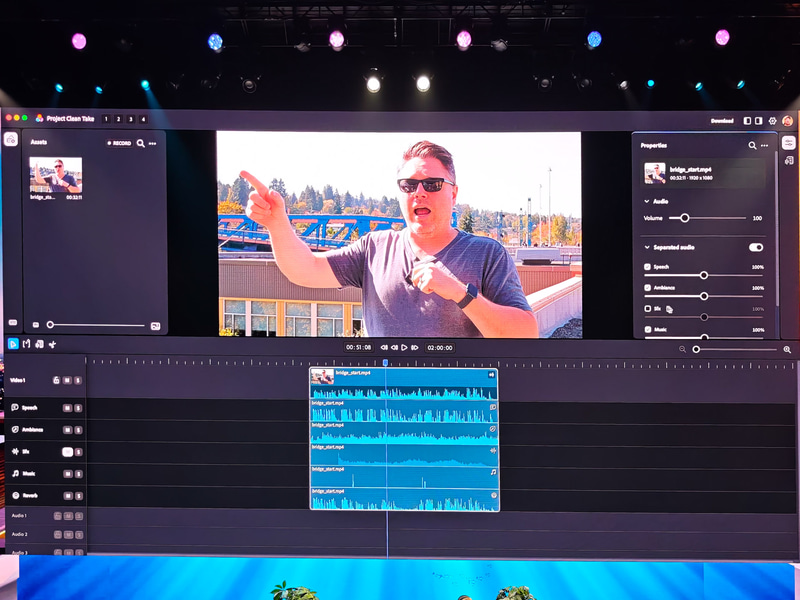Click the Download button
Viewport: 800px width, 600px height.
pyautogui.click(x=722, y=121)
